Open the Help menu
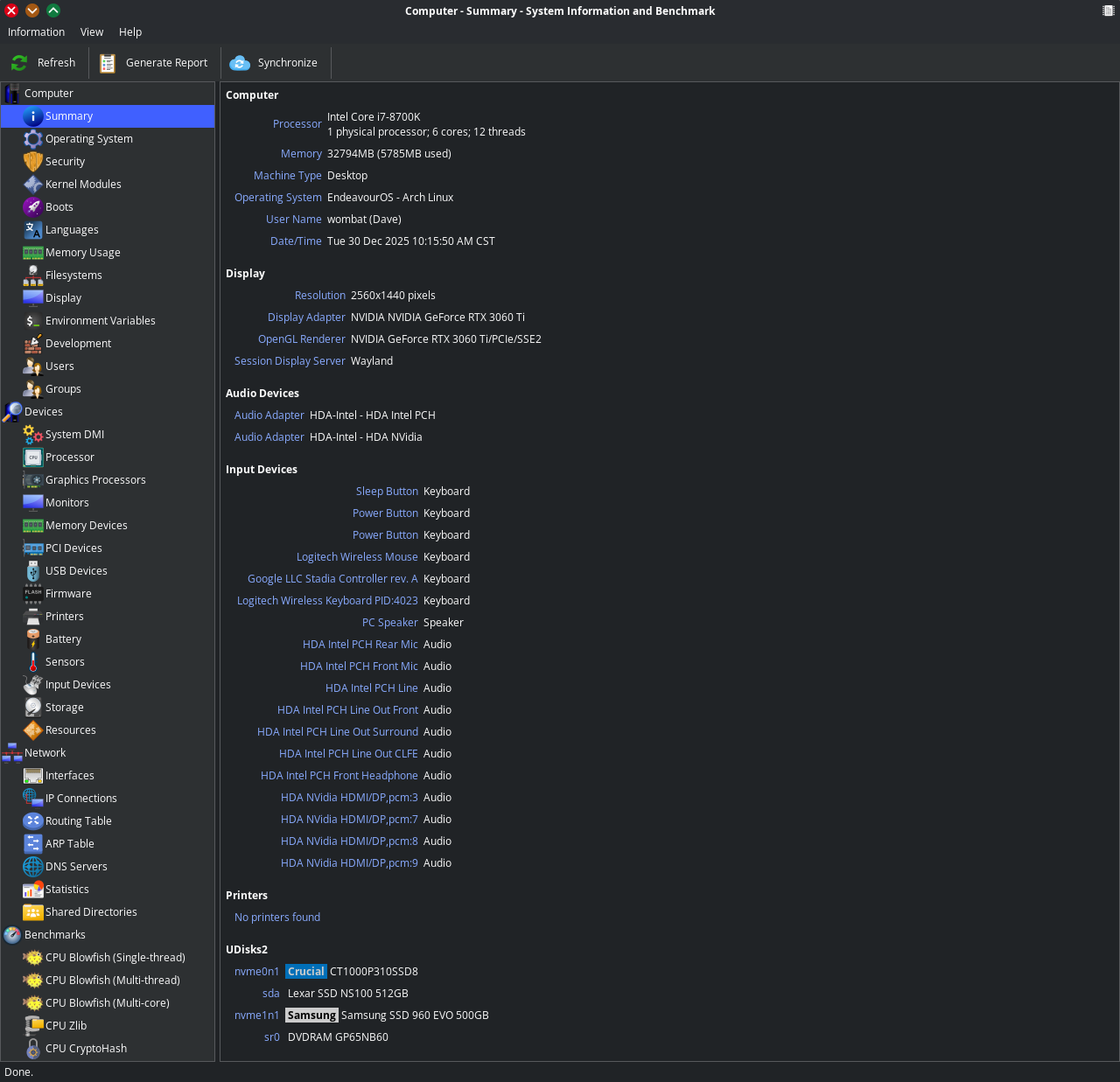This screenshot has height=1082, width=1120. pos(130,32)
